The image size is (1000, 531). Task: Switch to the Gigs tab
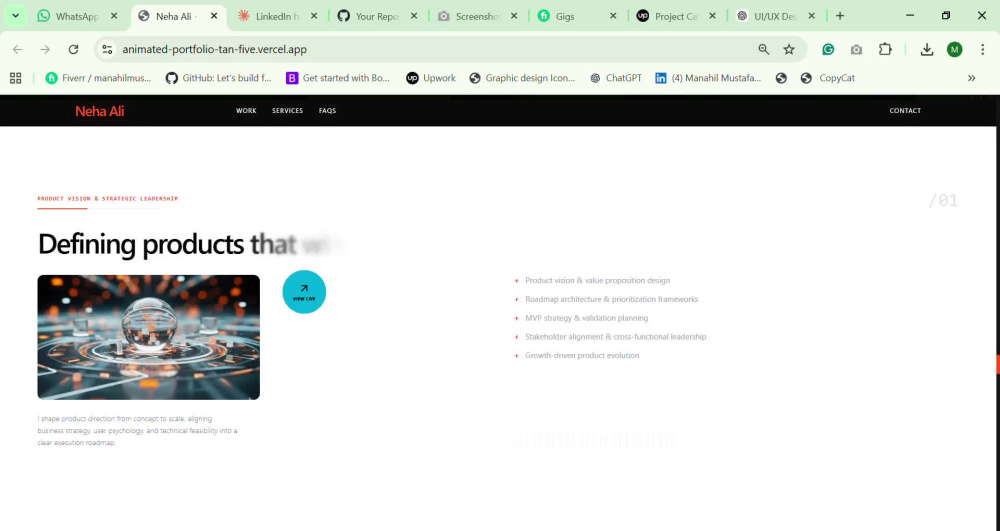(576, 17)
